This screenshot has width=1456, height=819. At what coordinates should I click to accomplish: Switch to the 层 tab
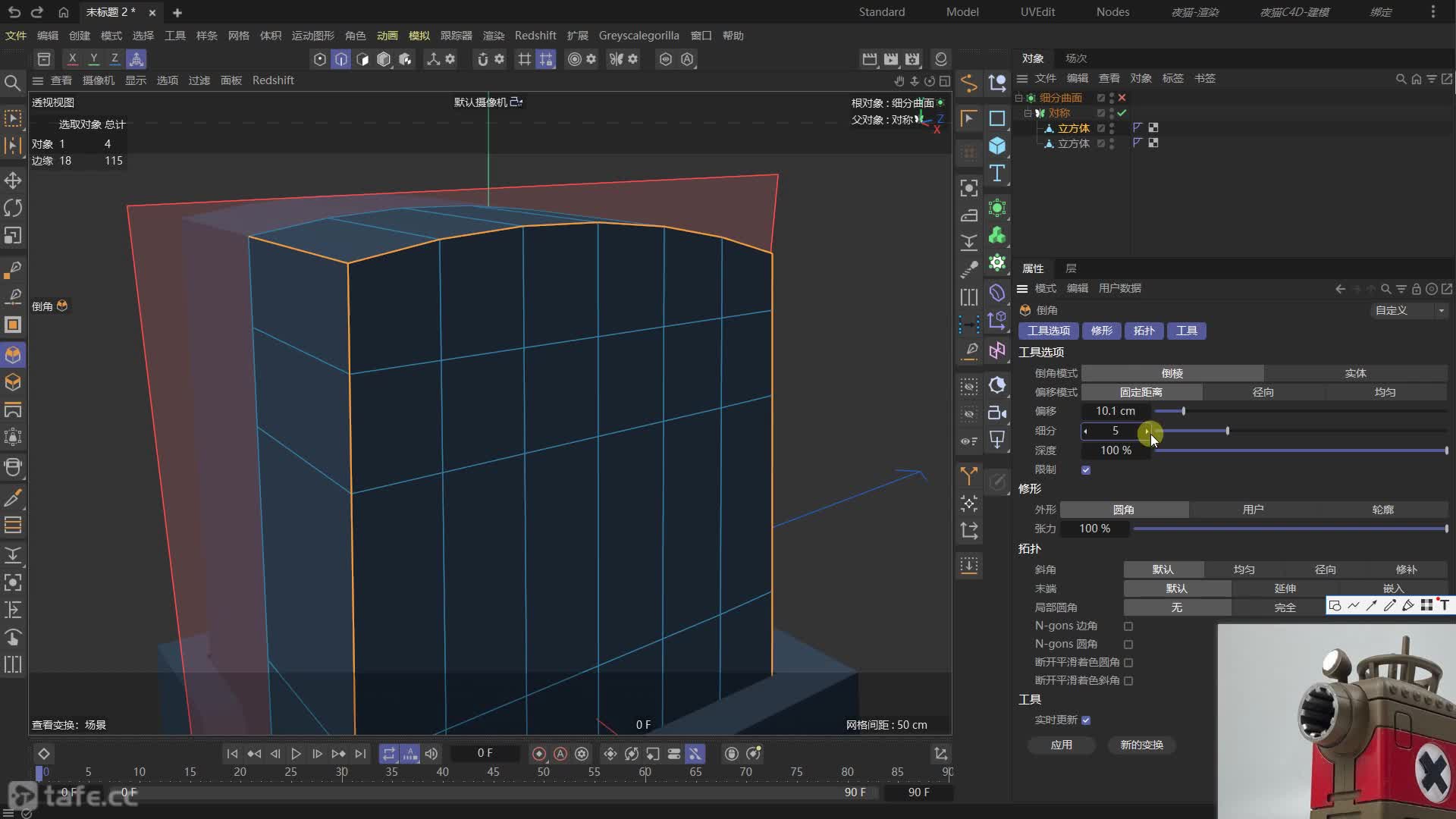pos(1071,268)
